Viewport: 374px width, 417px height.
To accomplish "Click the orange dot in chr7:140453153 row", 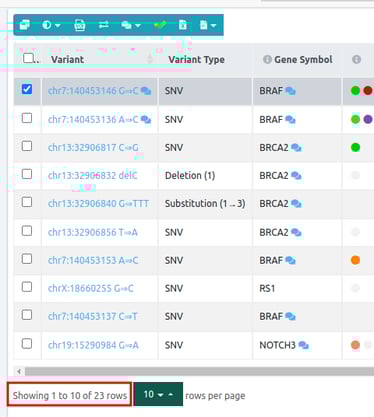I will click(x=355, y=260).
